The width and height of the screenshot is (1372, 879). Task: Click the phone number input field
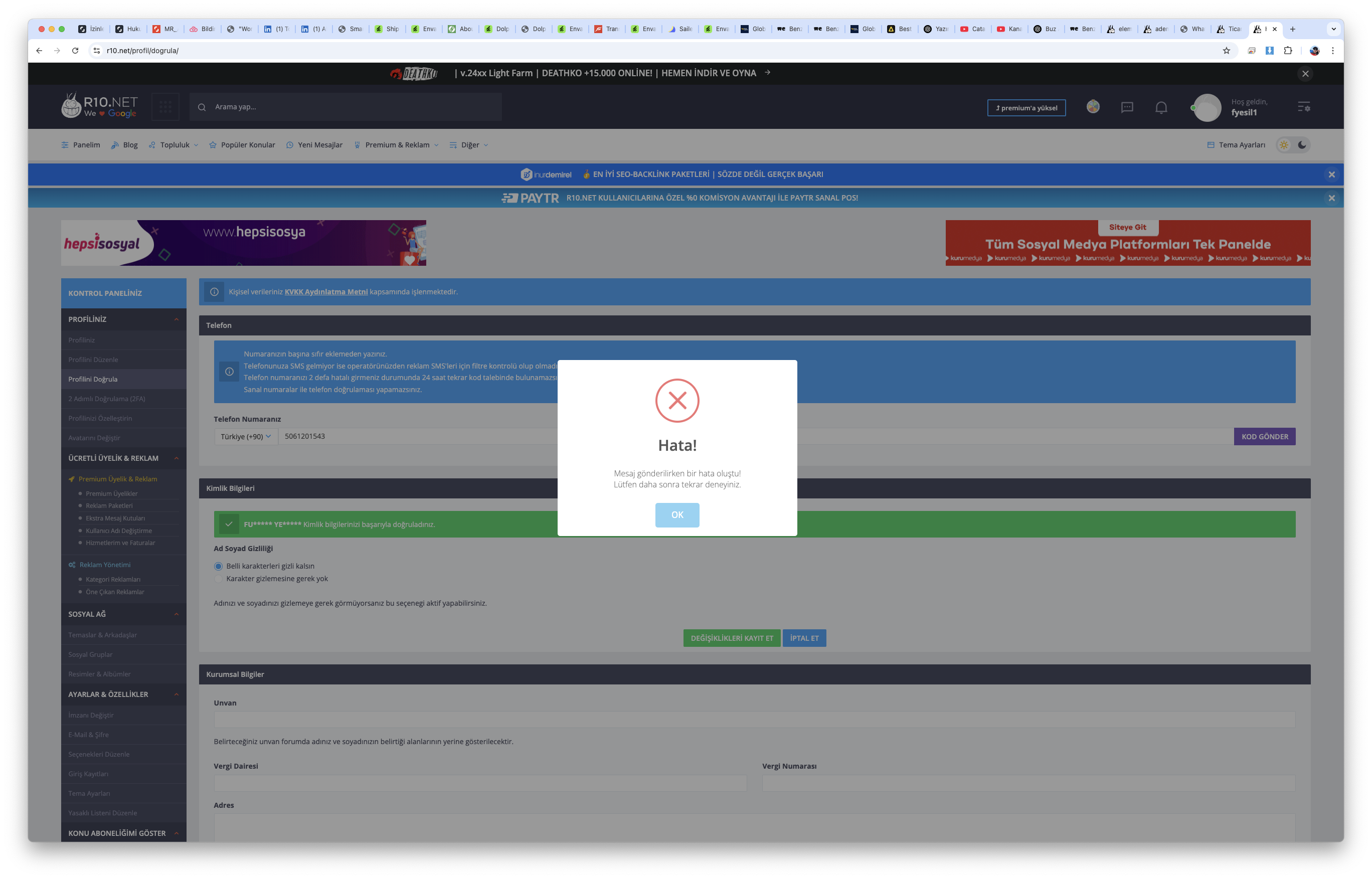click(755, 437)
